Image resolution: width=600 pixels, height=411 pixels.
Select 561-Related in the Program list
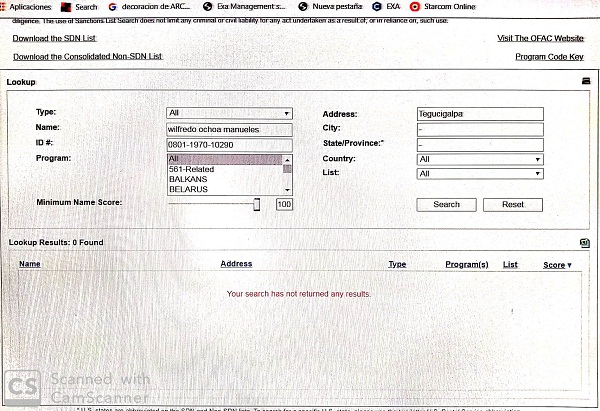pyautogui.click(x=191, y=169)
